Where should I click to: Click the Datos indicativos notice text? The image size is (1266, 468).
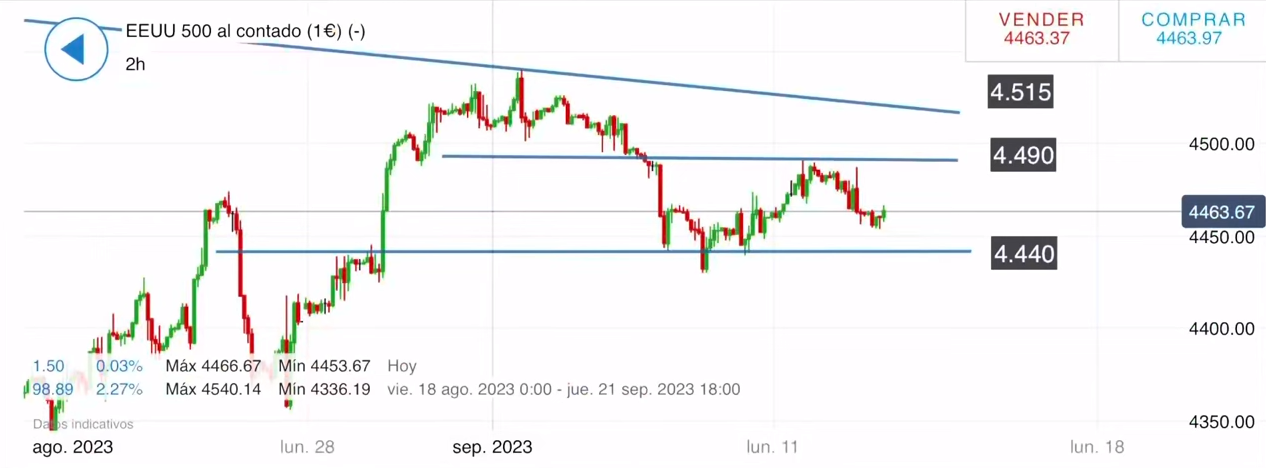(x=83, y=424)
